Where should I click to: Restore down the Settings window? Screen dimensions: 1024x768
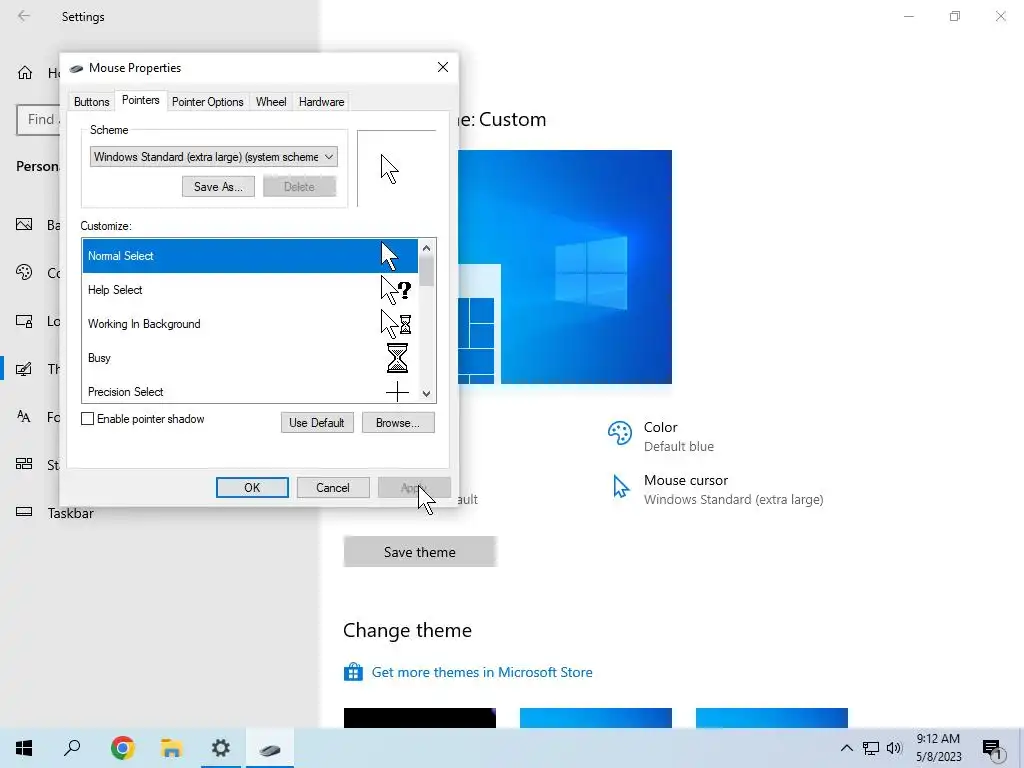pos(955,16)
